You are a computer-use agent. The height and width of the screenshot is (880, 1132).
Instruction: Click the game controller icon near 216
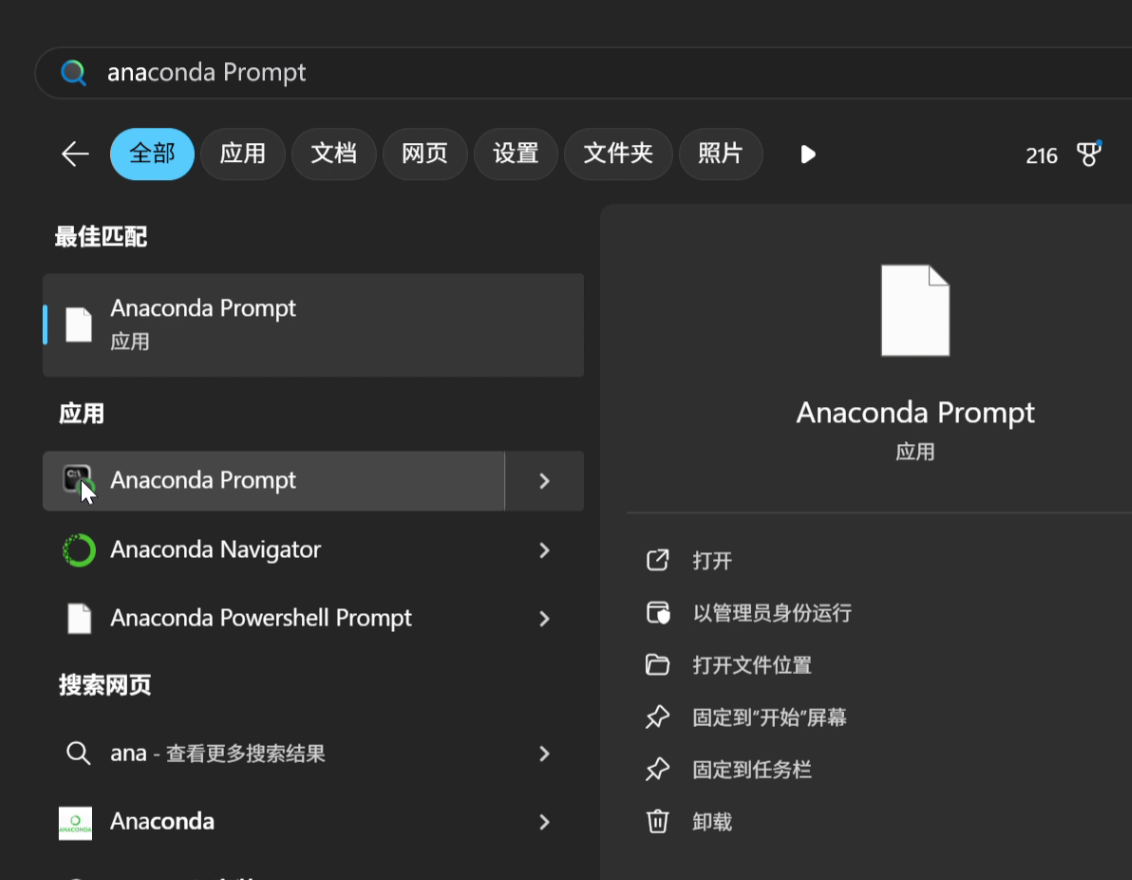1089,154
